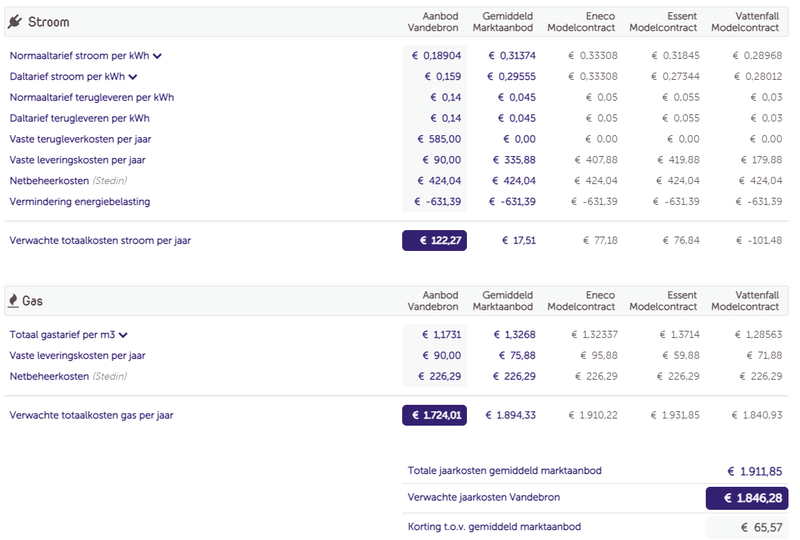Select Vaste terugleverkosten per jaar label
Screen dimensions: 800x540
pos(80,139)
